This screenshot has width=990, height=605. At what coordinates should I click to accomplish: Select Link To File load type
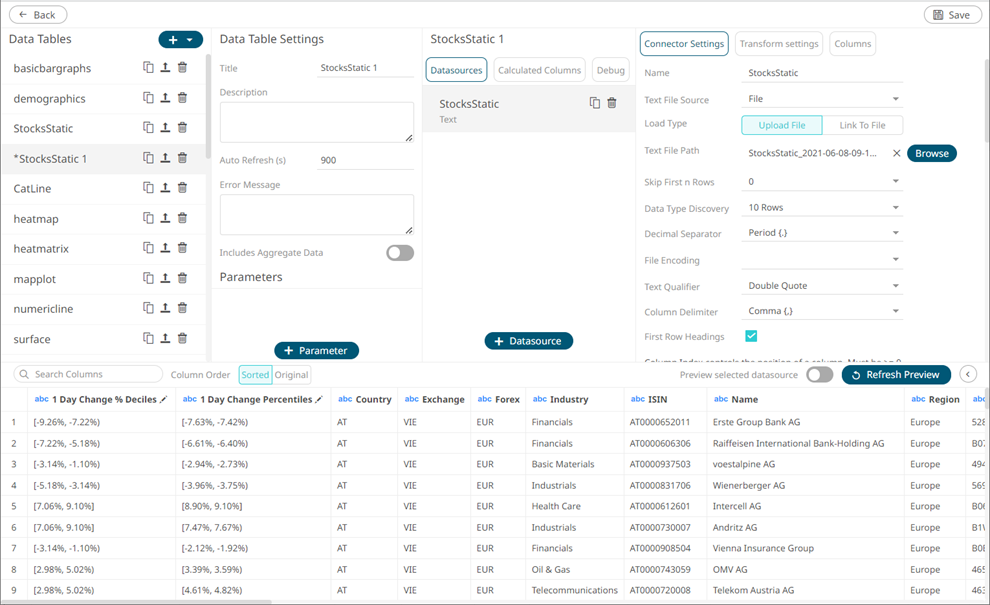click(x=862, y=125)
